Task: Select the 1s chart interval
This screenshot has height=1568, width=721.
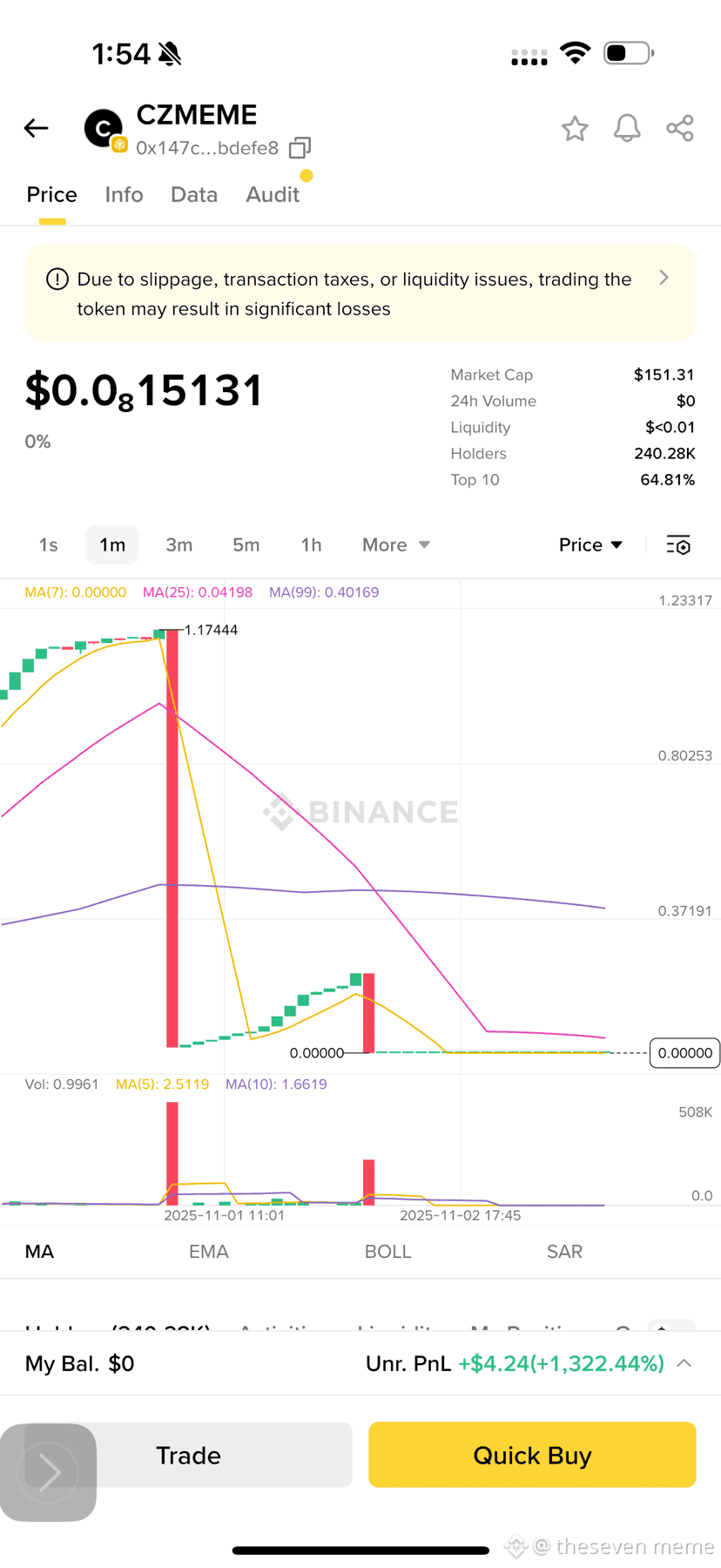Action: coord(48,545)
